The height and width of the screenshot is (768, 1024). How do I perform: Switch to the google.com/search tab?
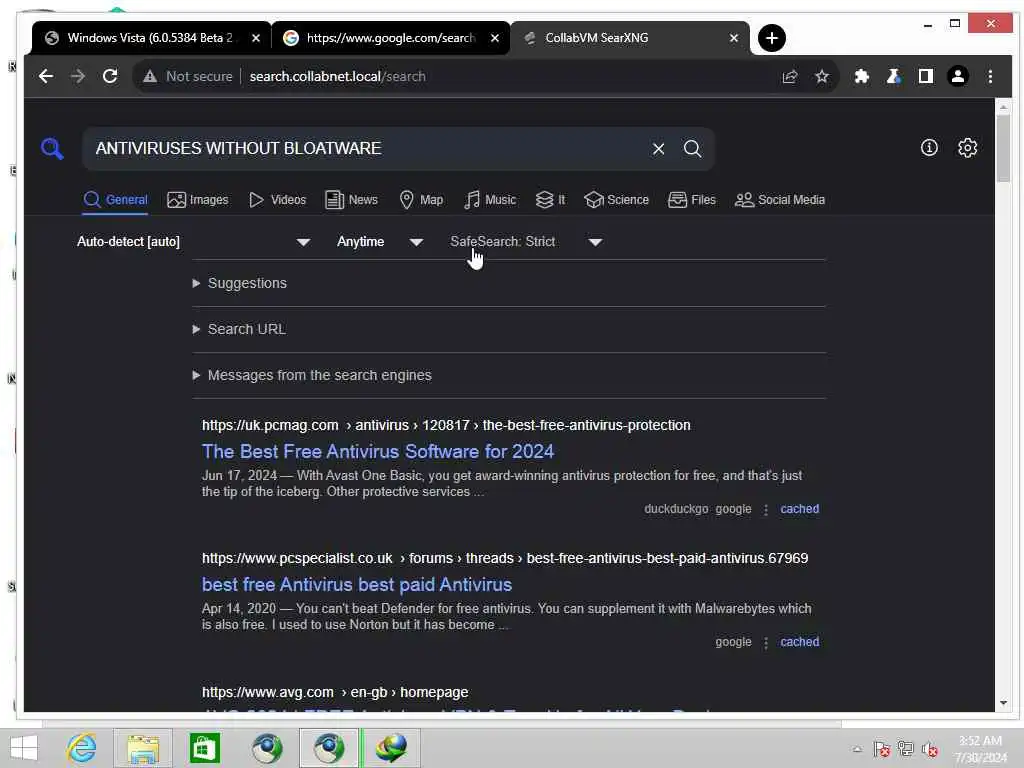(390, 38)
